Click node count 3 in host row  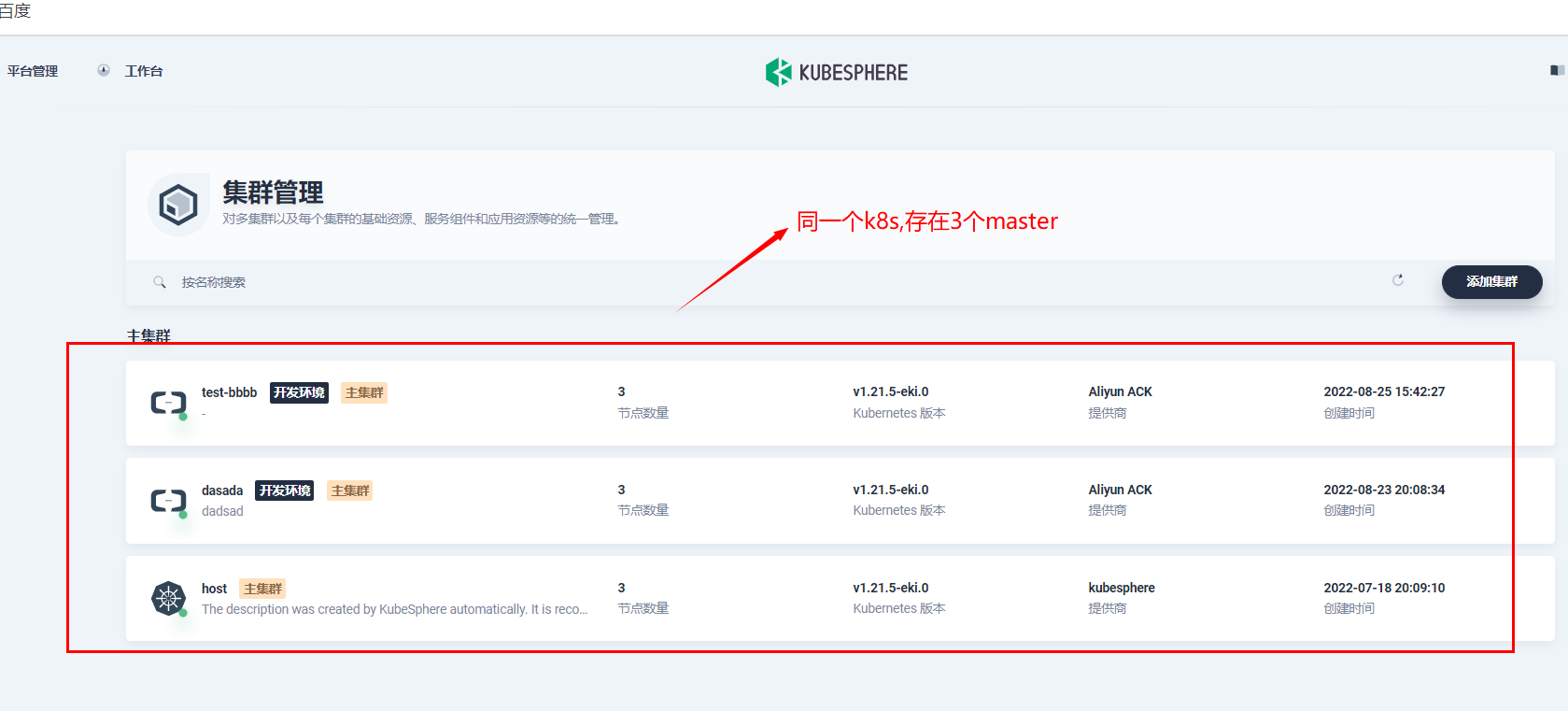(621, 588)
